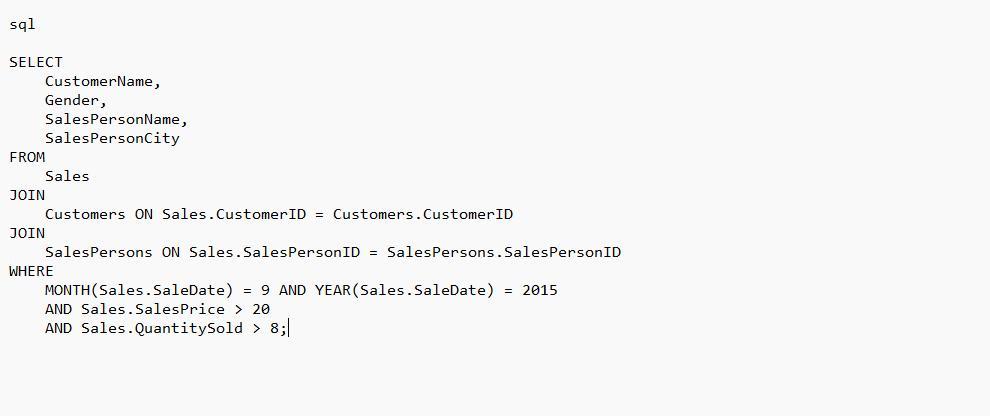Viewport: 990px width, 416px height.
Task: Click the SELECT keyword
Action: click(36, 62)
